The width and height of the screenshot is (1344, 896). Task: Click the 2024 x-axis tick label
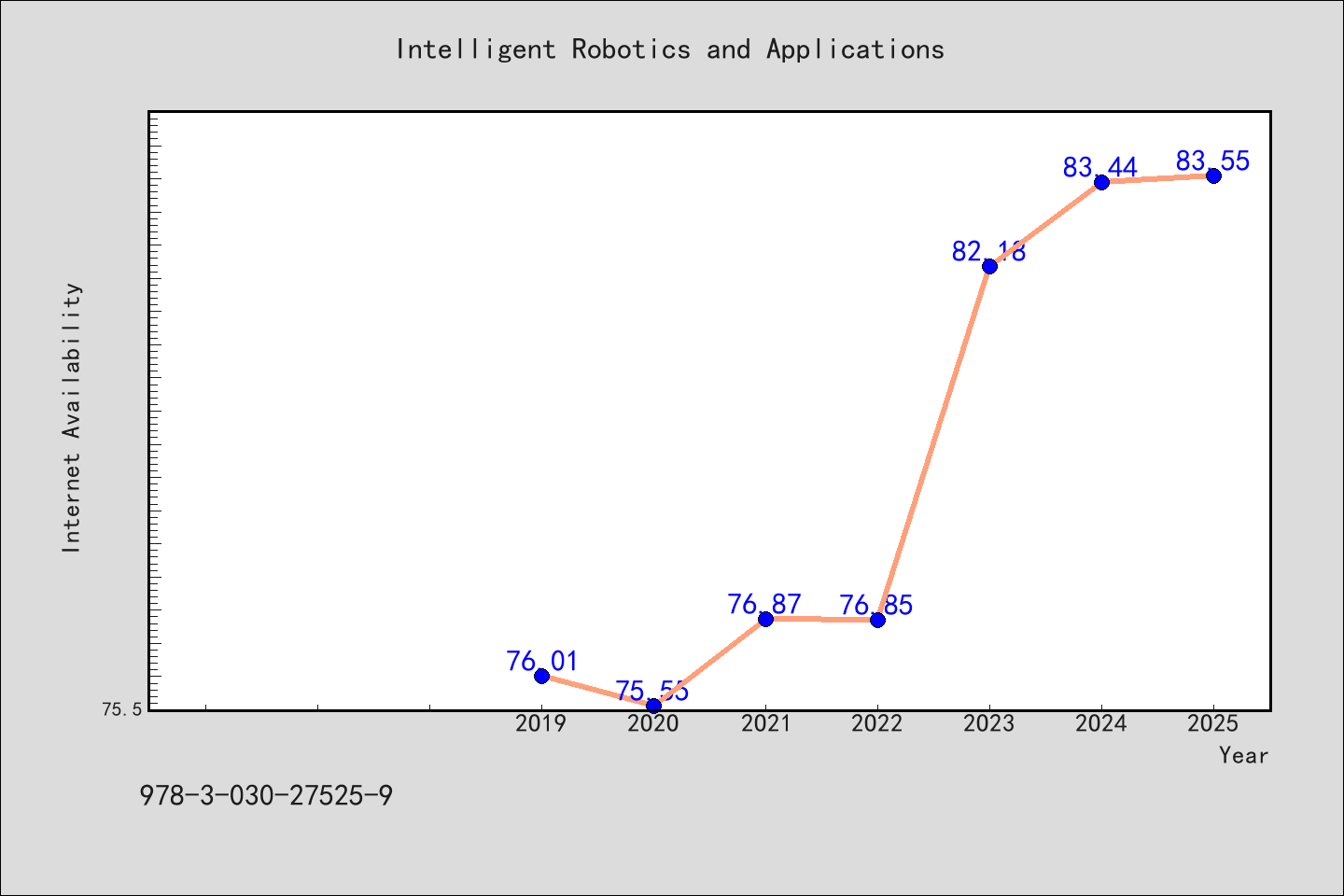(1101, 723)
